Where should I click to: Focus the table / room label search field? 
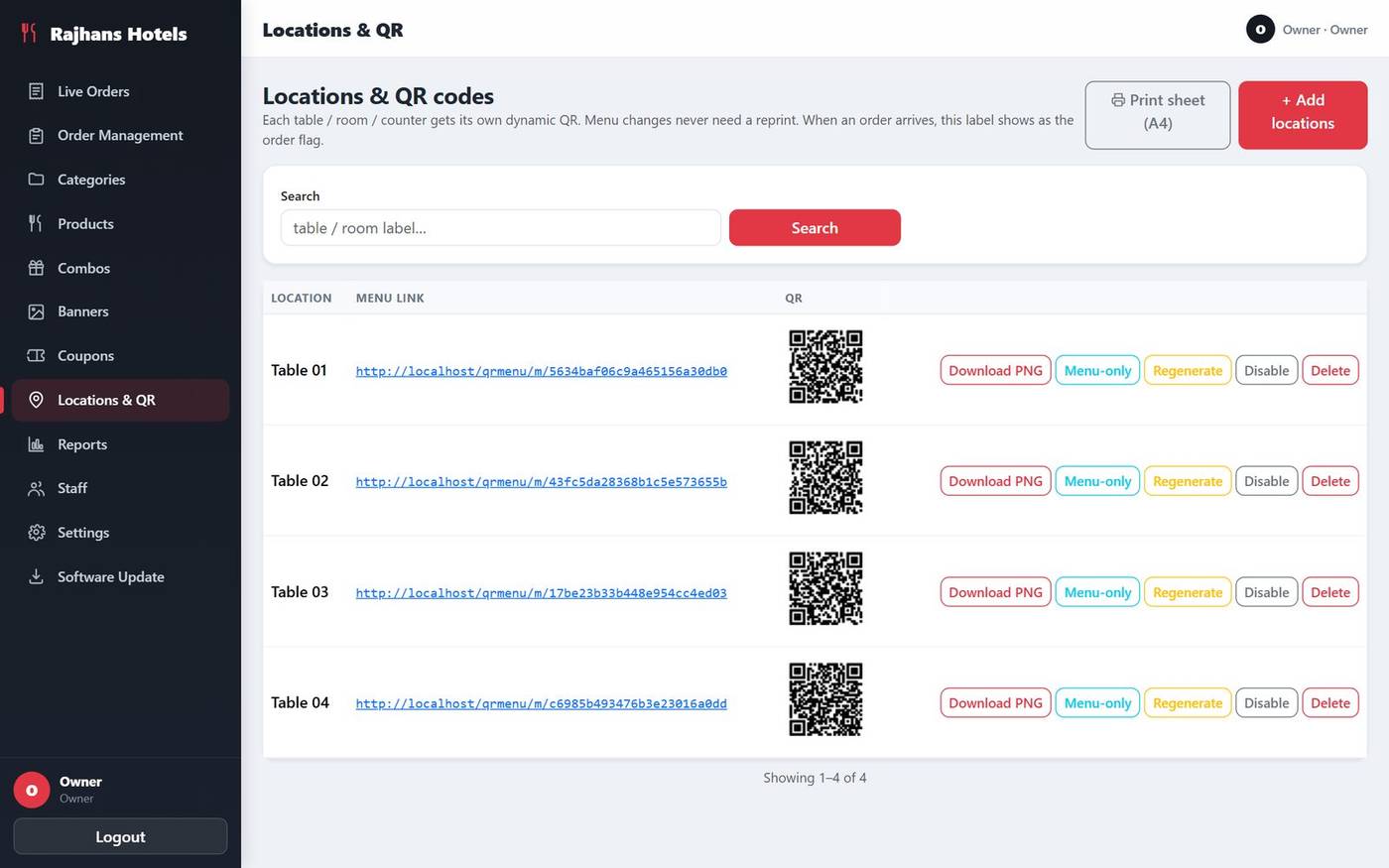[x=500, y=227]
